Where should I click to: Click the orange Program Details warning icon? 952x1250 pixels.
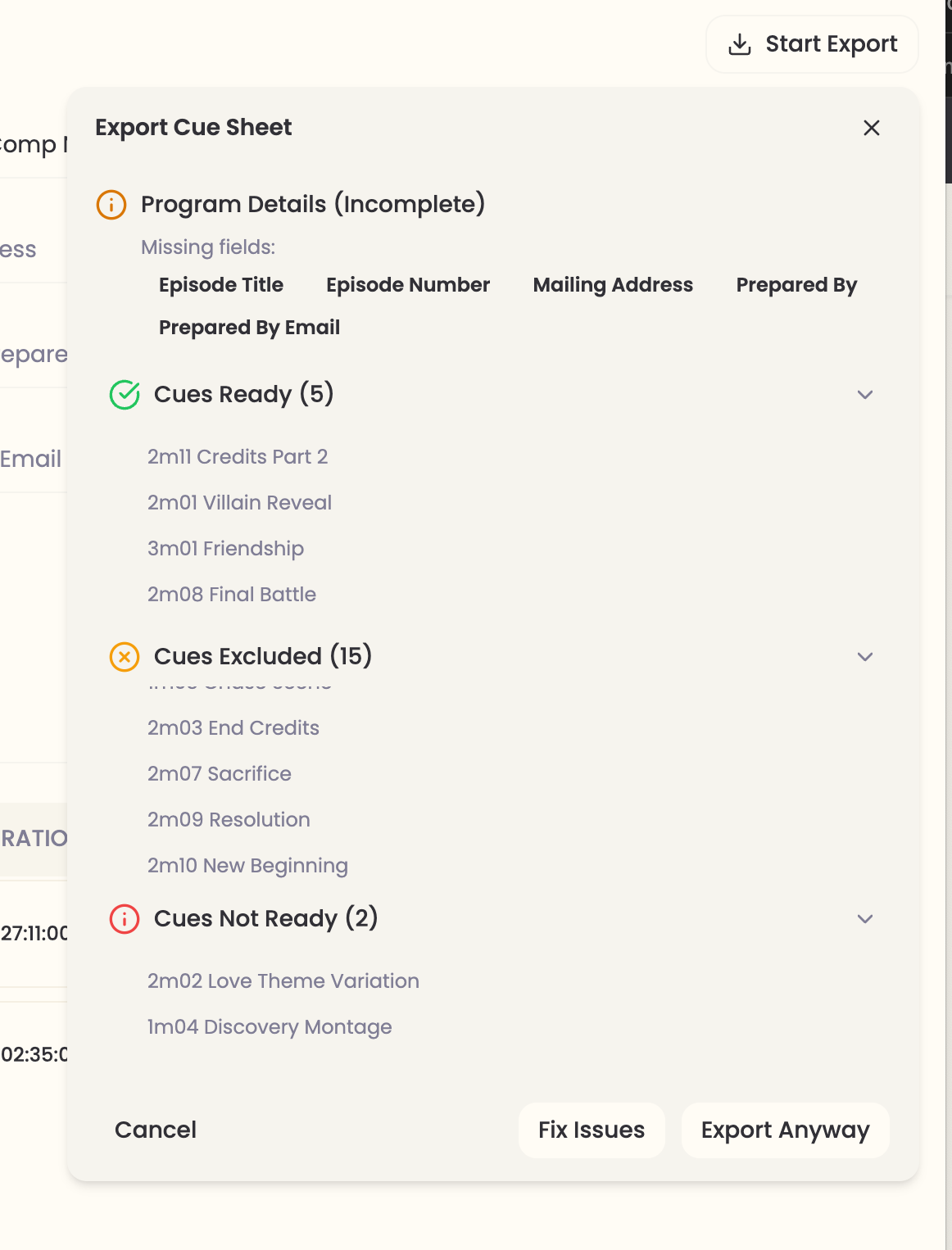tap(111, 205)
